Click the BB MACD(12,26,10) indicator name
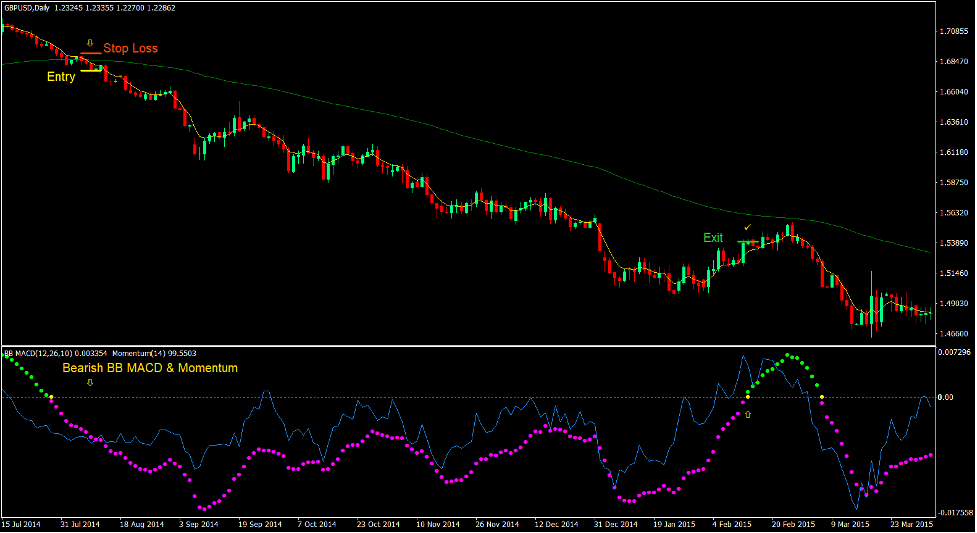 pos(40,353)
